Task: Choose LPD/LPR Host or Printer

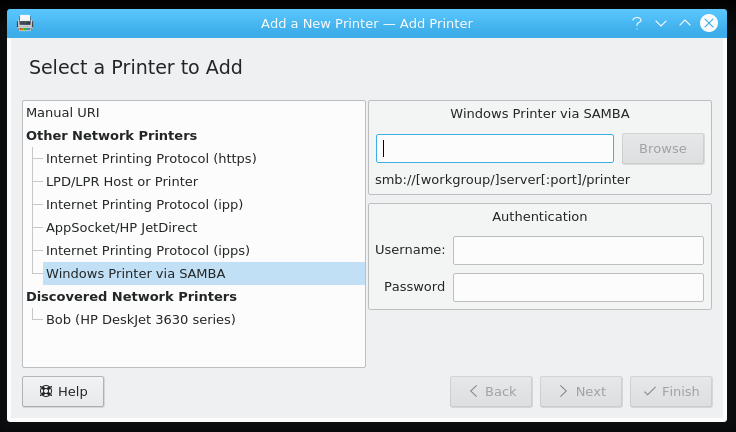Action: (122, 182)
